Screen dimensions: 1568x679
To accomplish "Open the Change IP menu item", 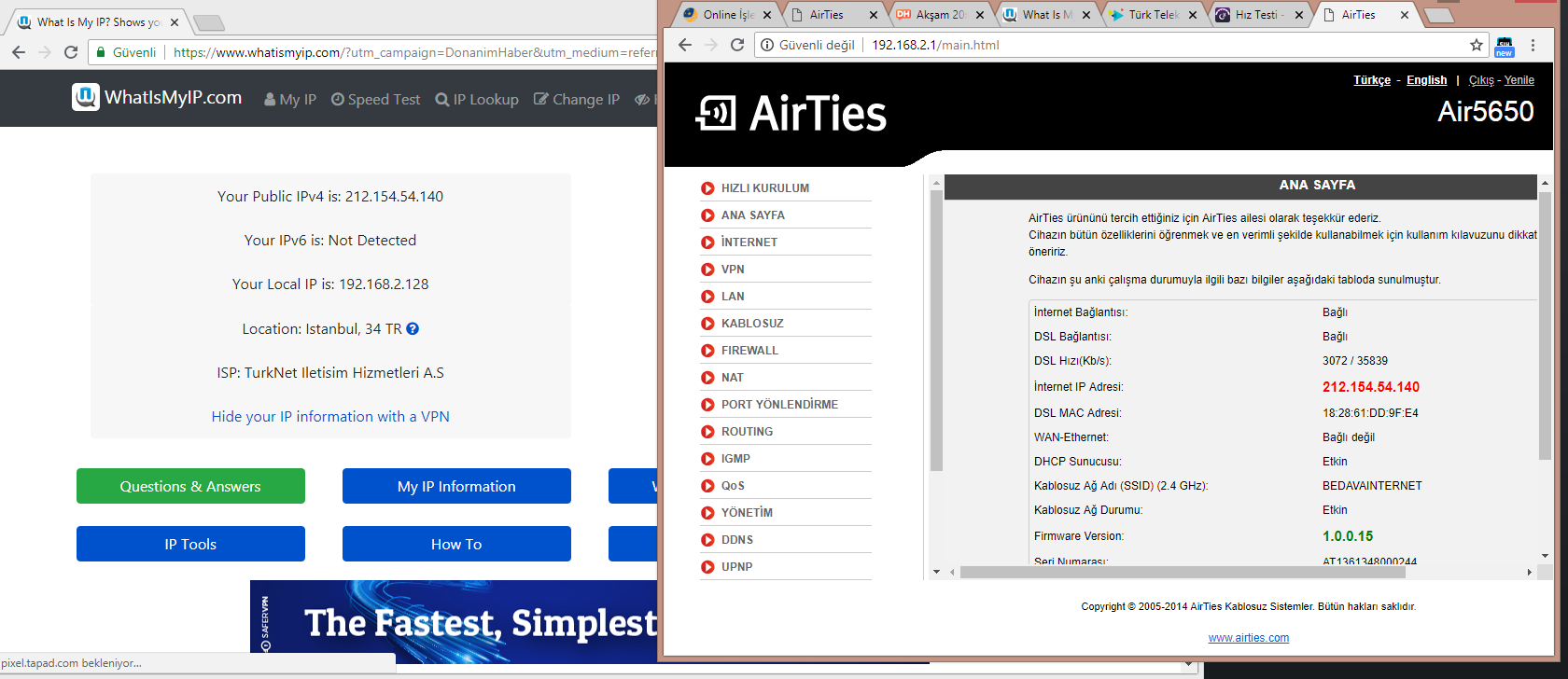I will tap(577, 99).
